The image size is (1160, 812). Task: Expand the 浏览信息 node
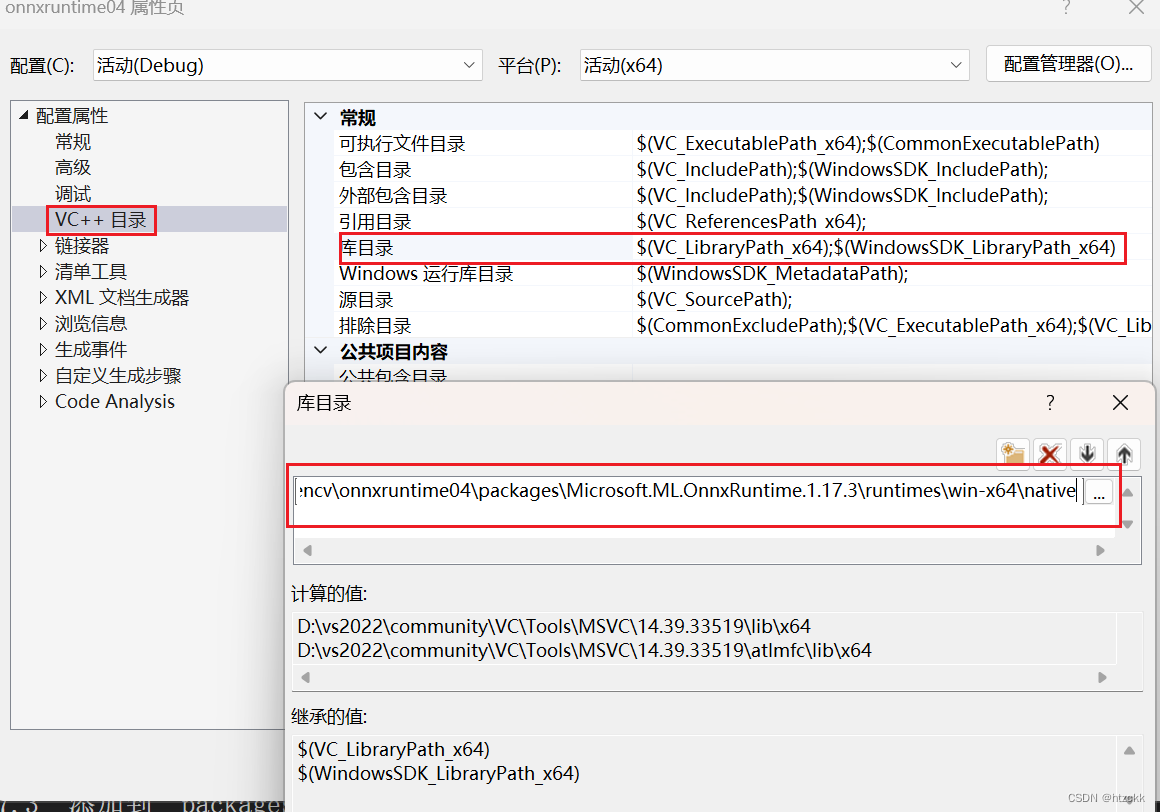coord(43,323)
